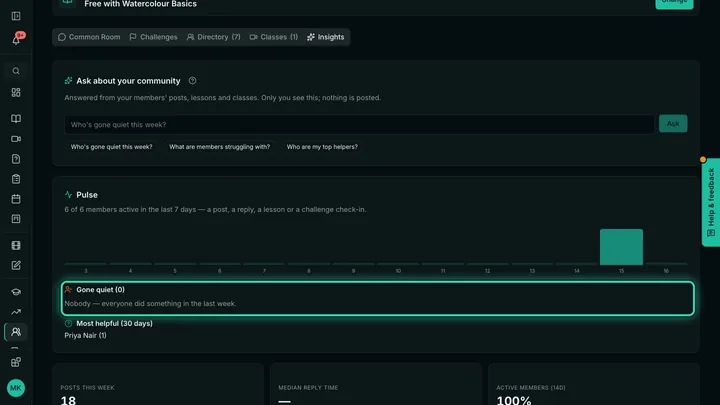Open the trending arrow analytics icon
This screenshot has width=720, height=405.
pyautogui.click(x=16, y=312)
